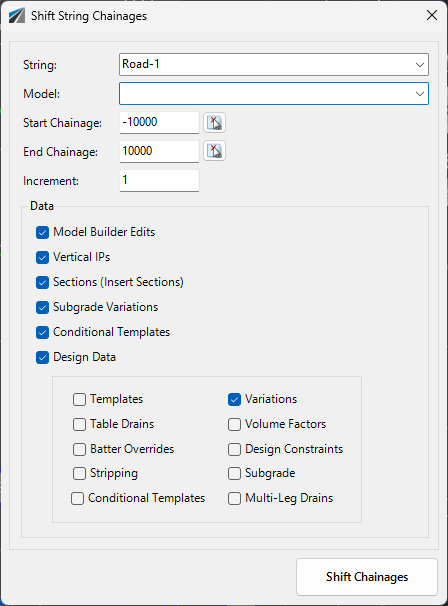Pick End Chainage from the drawing icon

click(x=215, y=151)
